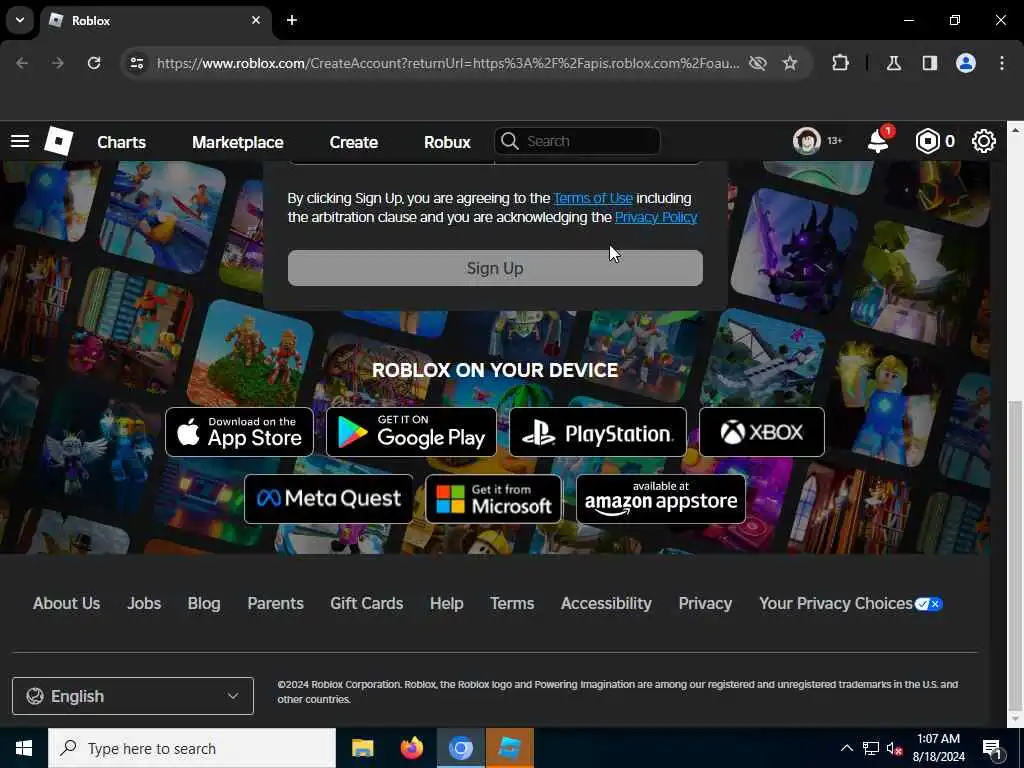Open the taskbar clock and date
The height and width of the screenshot is (768, 1024).
(x=938, y=748)
